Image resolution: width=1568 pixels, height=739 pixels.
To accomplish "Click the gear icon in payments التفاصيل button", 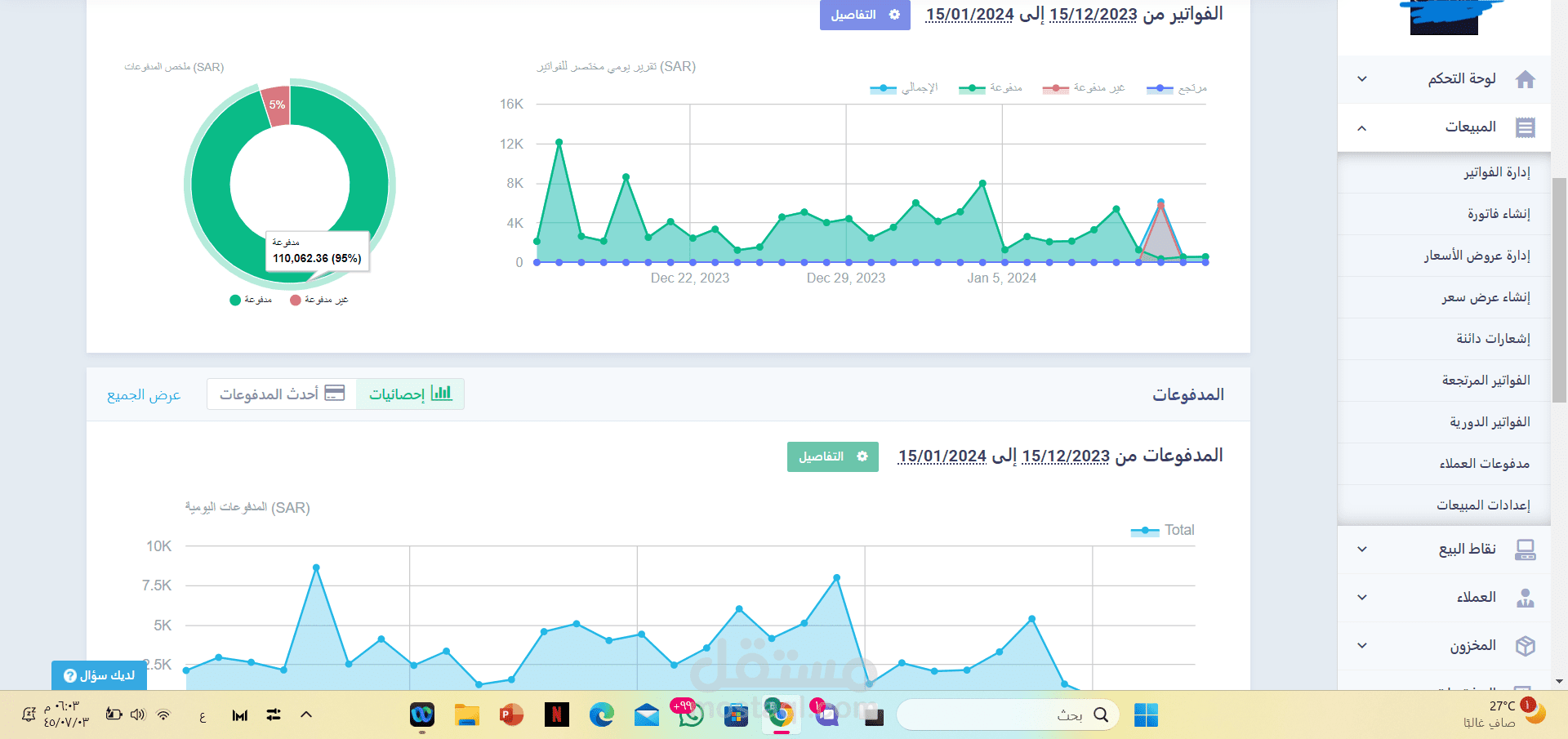I will click(862, 456).
